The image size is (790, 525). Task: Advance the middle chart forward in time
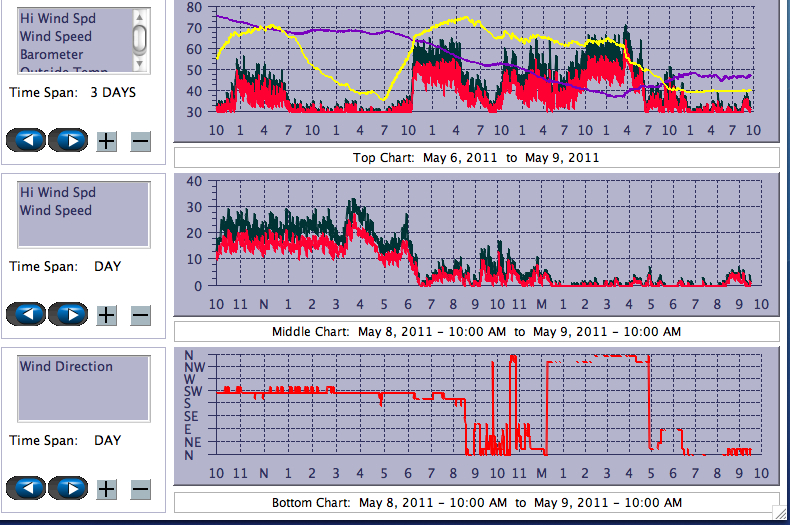click(x=68, y=315)
